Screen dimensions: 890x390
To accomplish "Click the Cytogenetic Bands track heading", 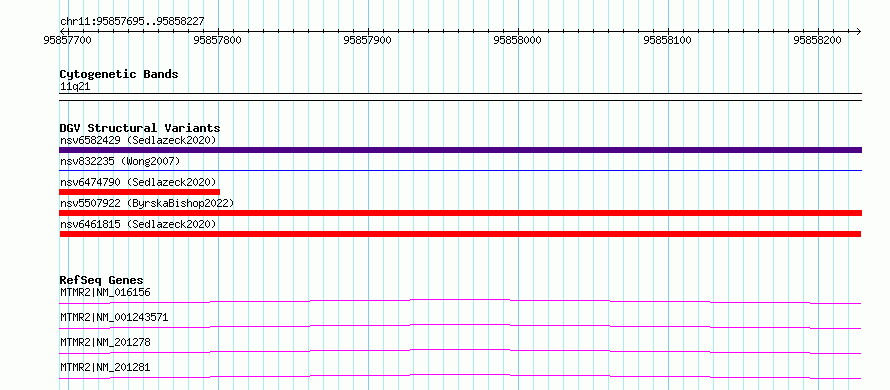I will [119, 74].
